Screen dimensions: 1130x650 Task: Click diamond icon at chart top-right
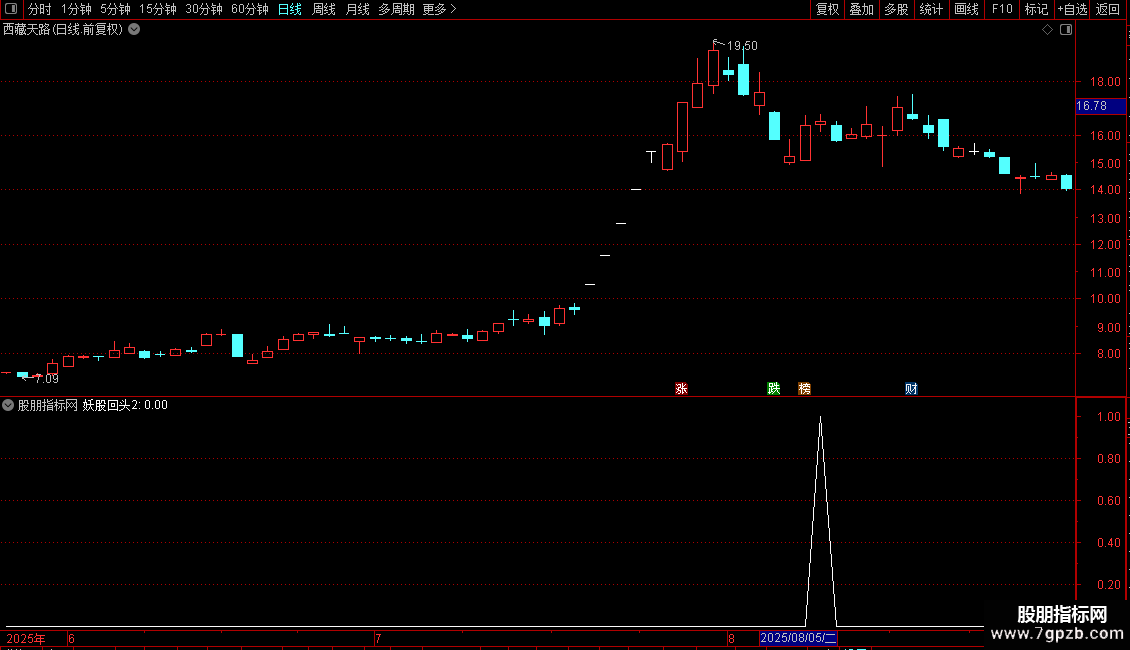(x=1048, y=30)
